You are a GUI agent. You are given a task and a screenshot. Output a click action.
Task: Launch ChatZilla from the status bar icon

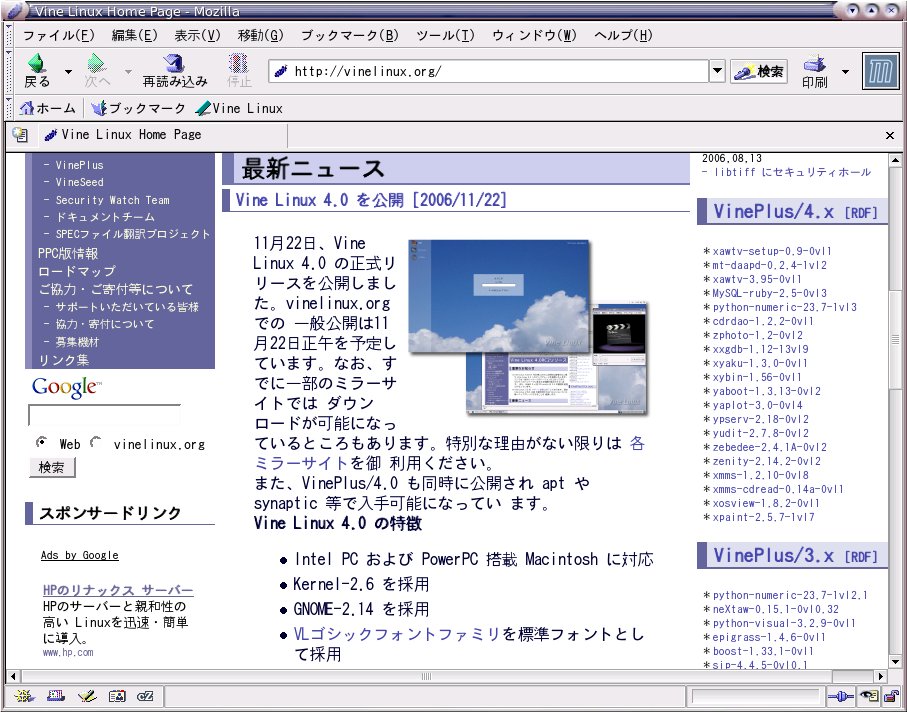click(146, 696)
